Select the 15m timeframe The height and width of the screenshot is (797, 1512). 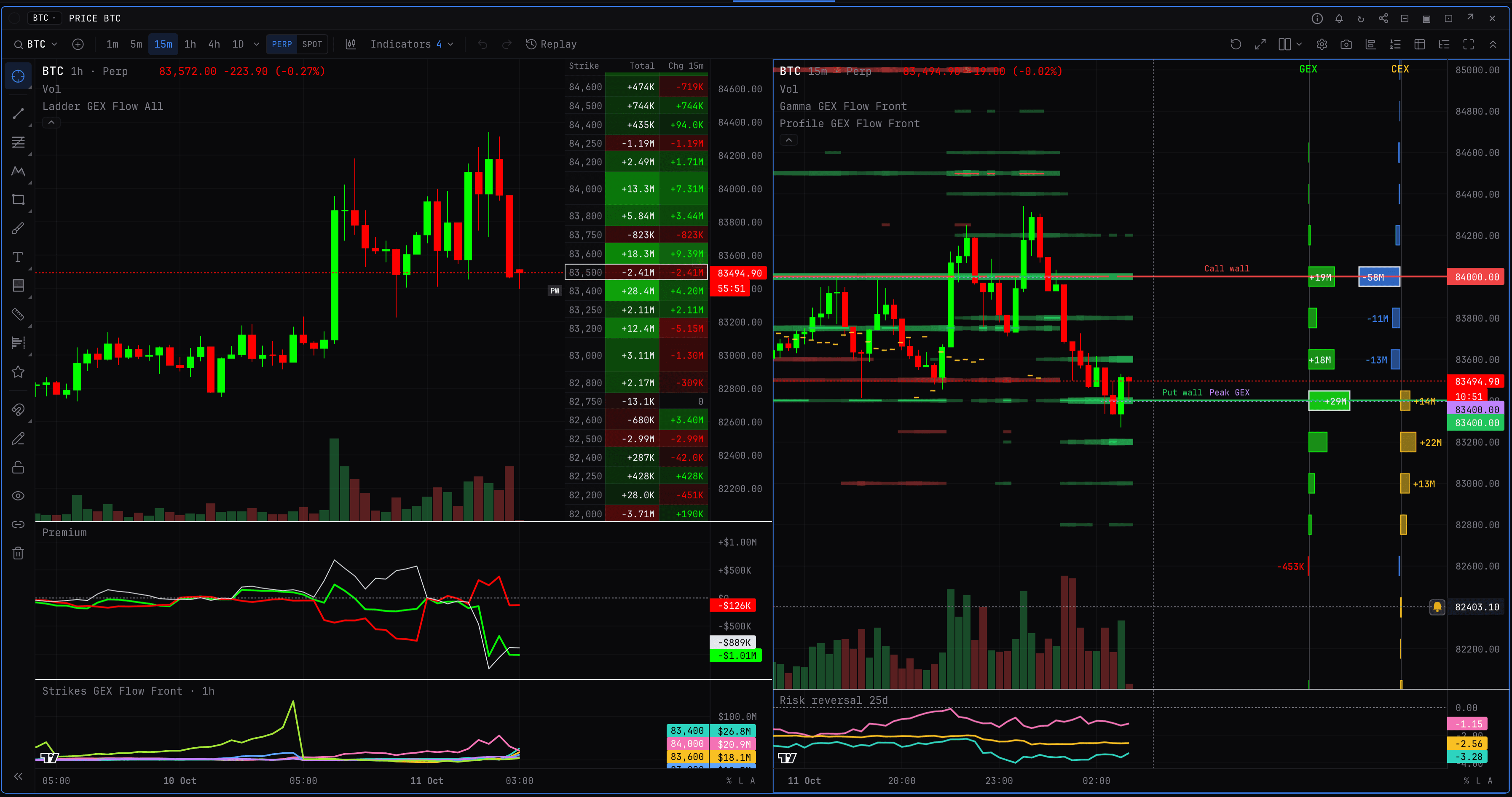pyautogui.click(x=163, y=44)
